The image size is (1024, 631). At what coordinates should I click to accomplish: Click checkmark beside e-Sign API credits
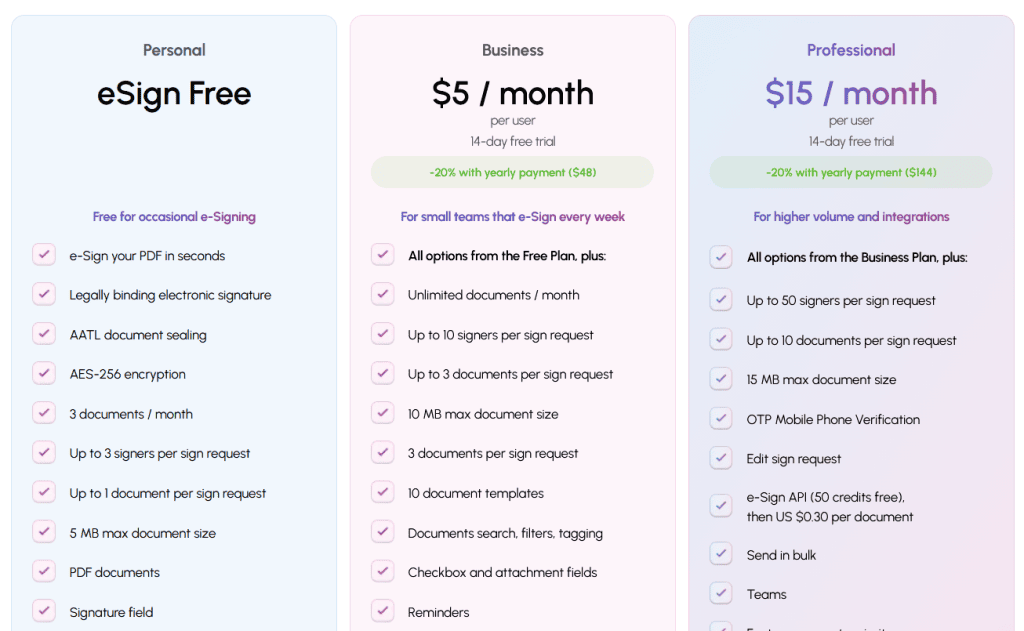[721, 506]
